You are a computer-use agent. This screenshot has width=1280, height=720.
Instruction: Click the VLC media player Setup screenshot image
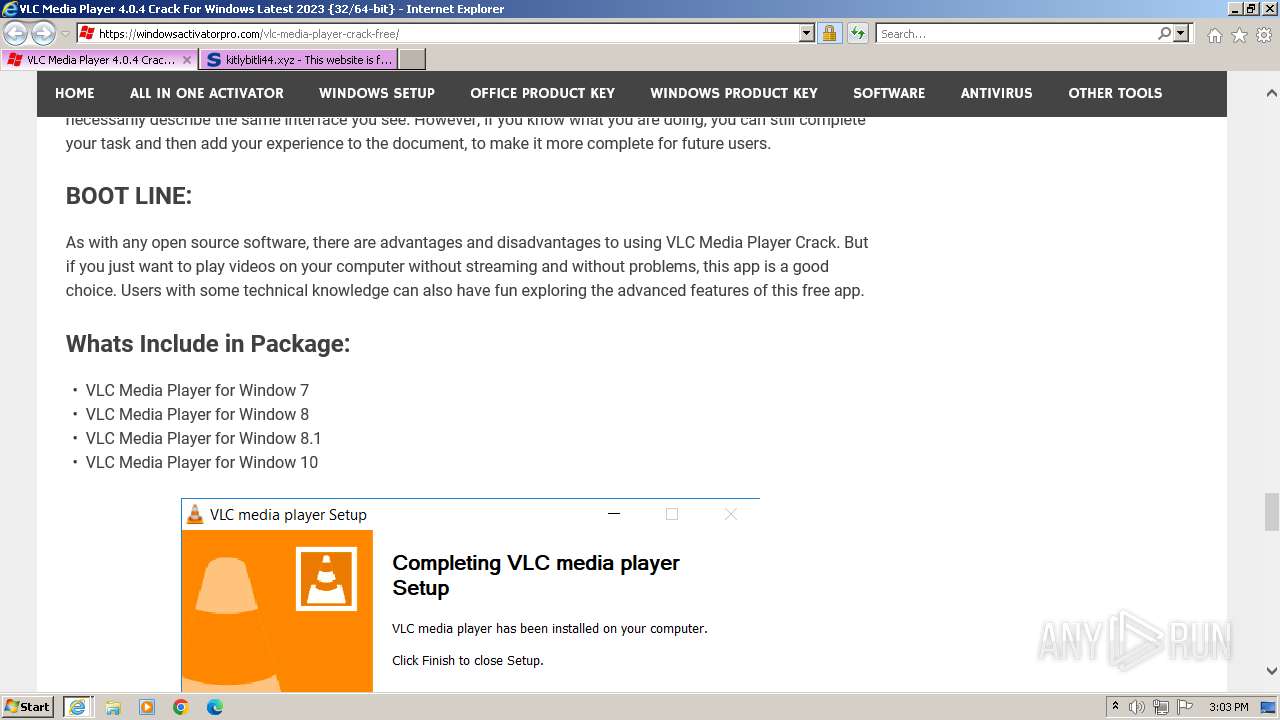(x=470, y=595)
